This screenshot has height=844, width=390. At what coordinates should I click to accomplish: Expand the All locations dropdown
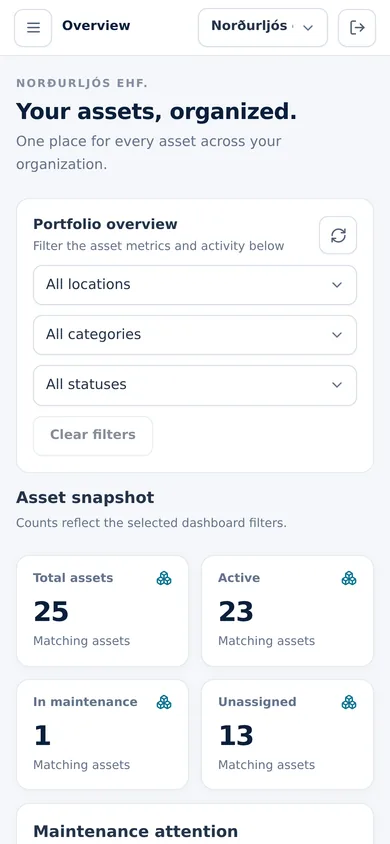[x=195, y=285]
